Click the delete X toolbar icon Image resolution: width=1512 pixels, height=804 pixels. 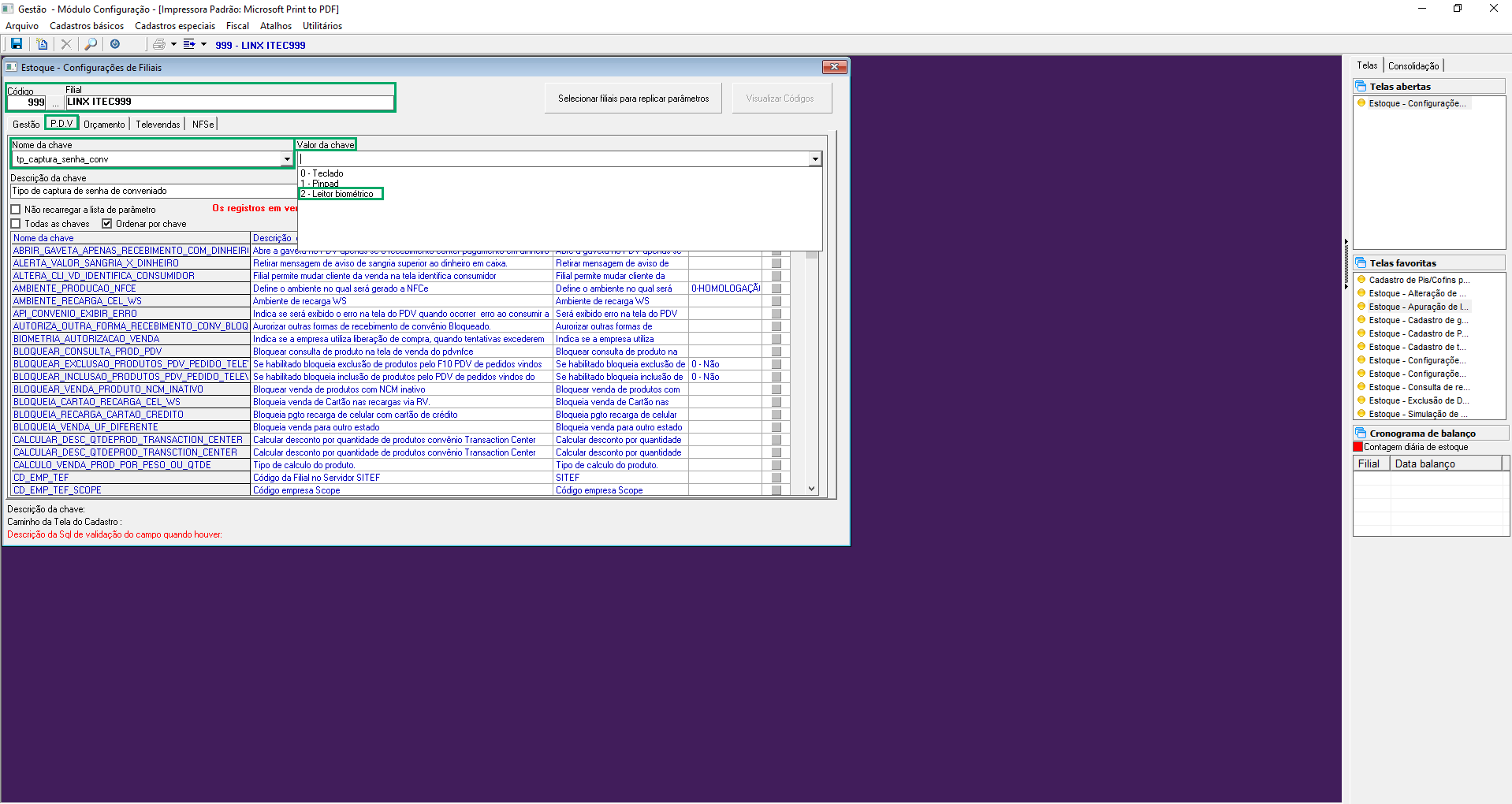[x=66, y=44]
